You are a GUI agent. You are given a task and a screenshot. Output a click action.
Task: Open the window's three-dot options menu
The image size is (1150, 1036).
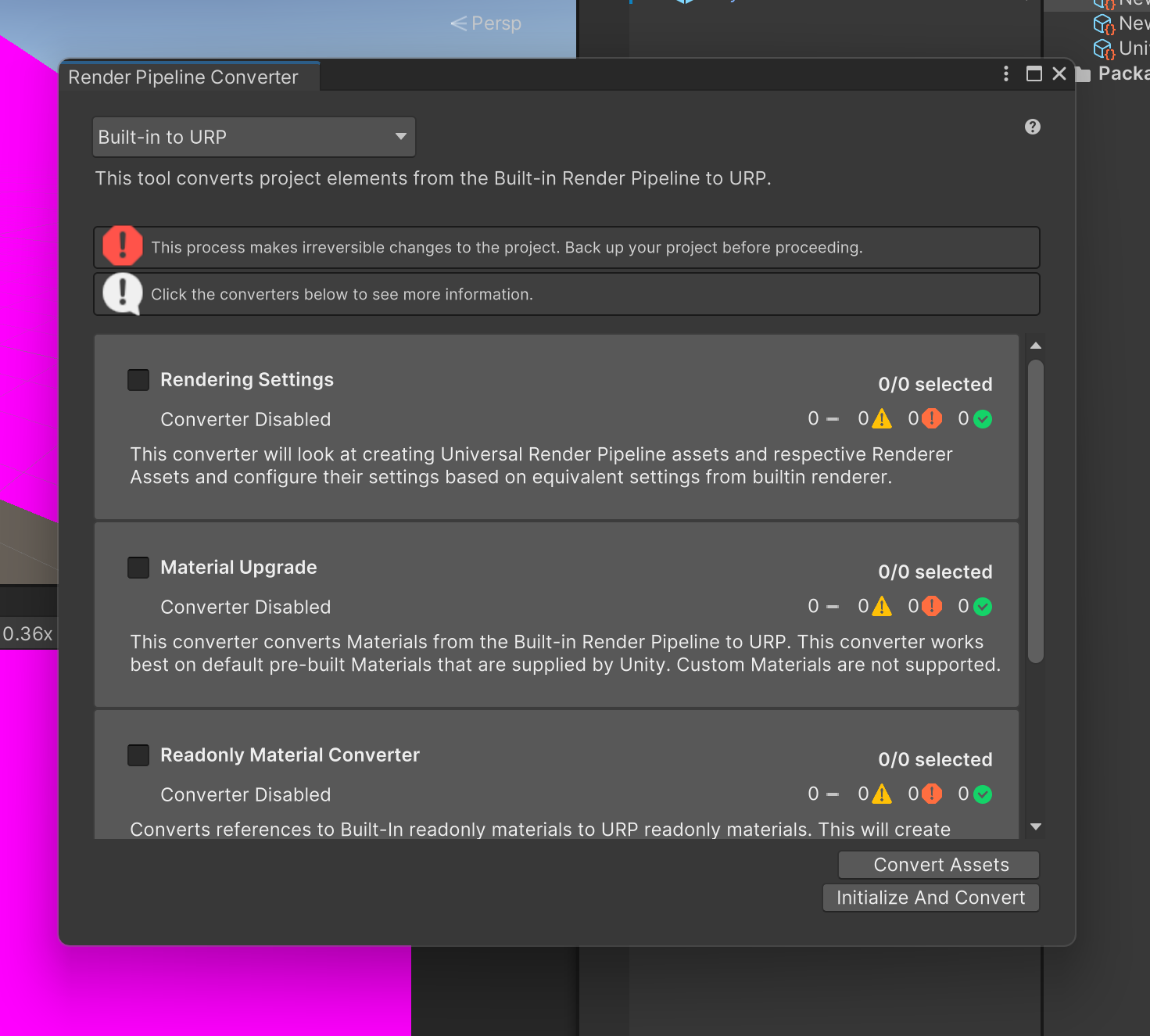point(1005,73)
